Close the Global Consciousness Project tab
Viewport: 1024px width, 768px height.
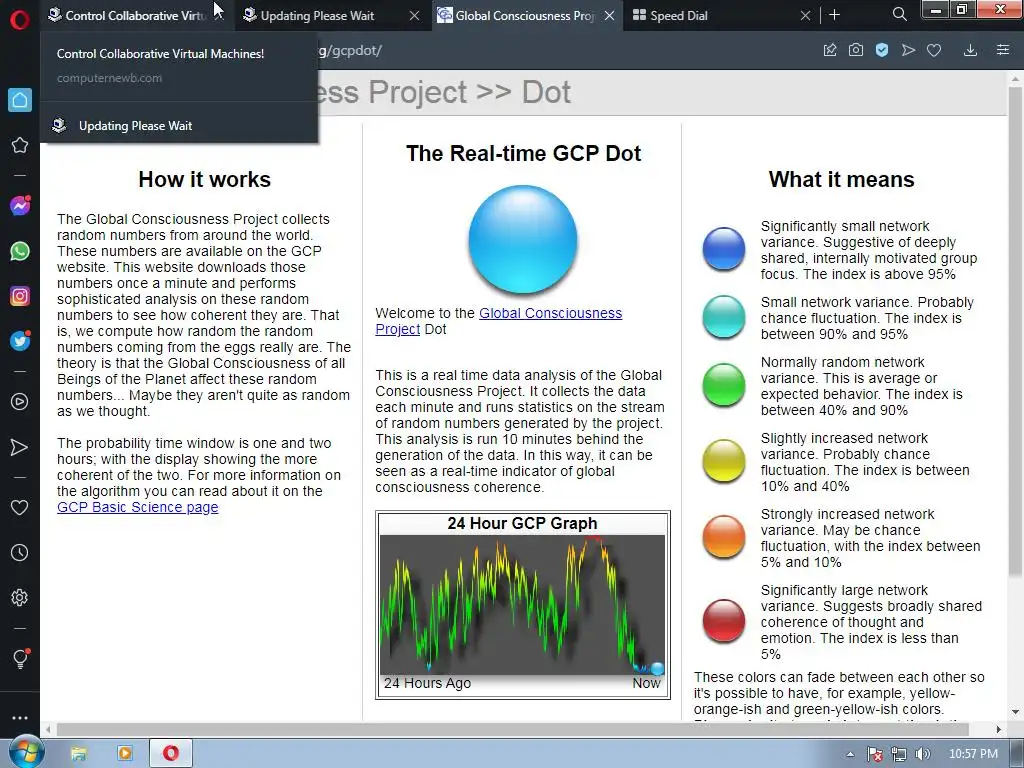point(609,15)
